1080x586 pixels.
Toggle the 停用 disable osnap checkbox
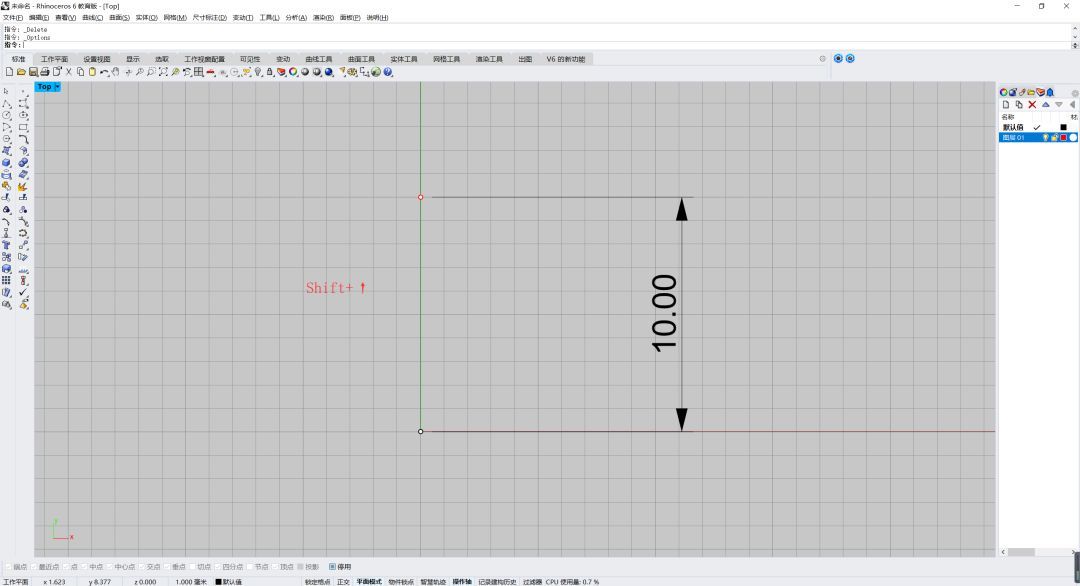click(332, 567)
